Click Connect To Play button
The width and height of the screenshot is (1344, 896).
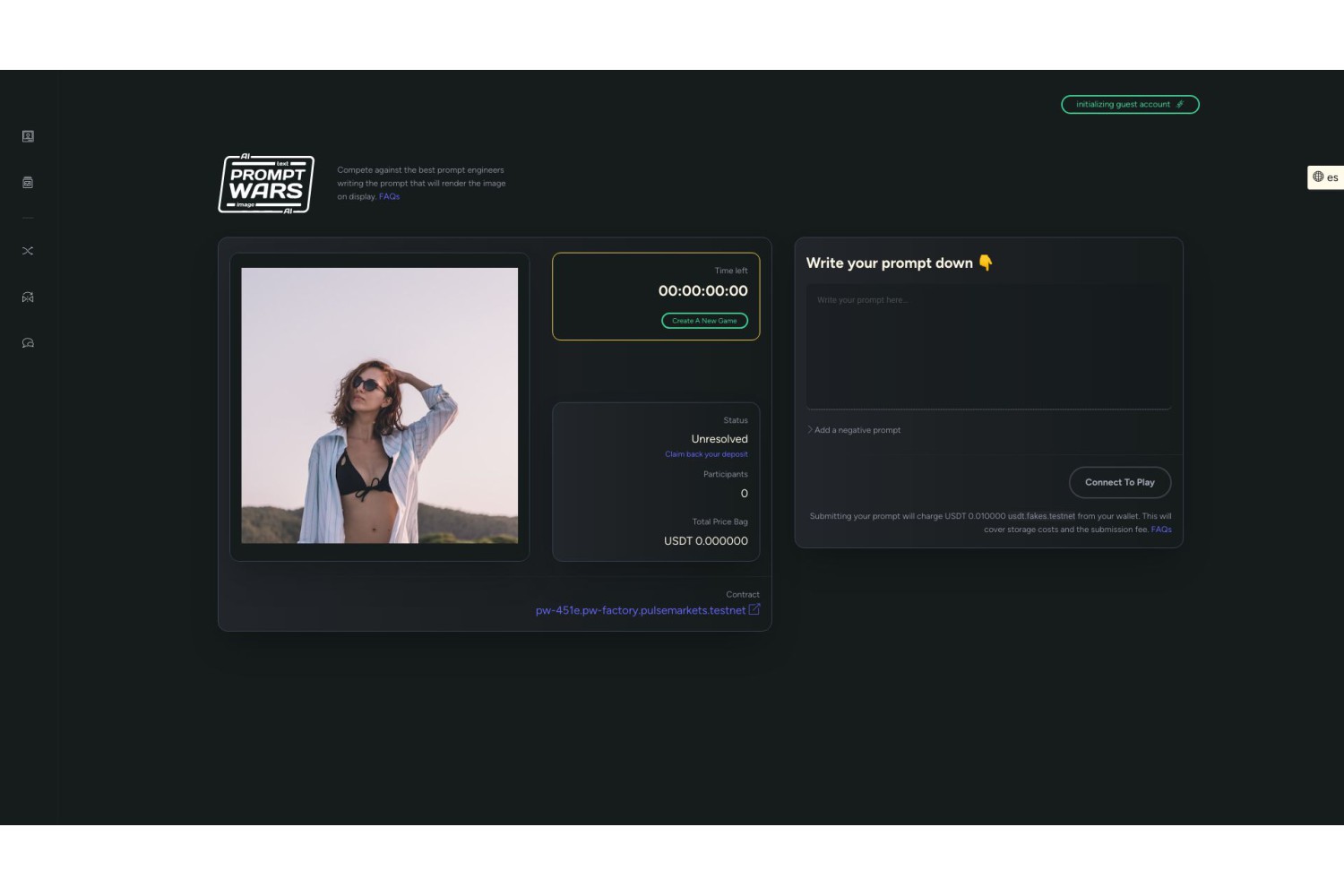pos(1120,482)
